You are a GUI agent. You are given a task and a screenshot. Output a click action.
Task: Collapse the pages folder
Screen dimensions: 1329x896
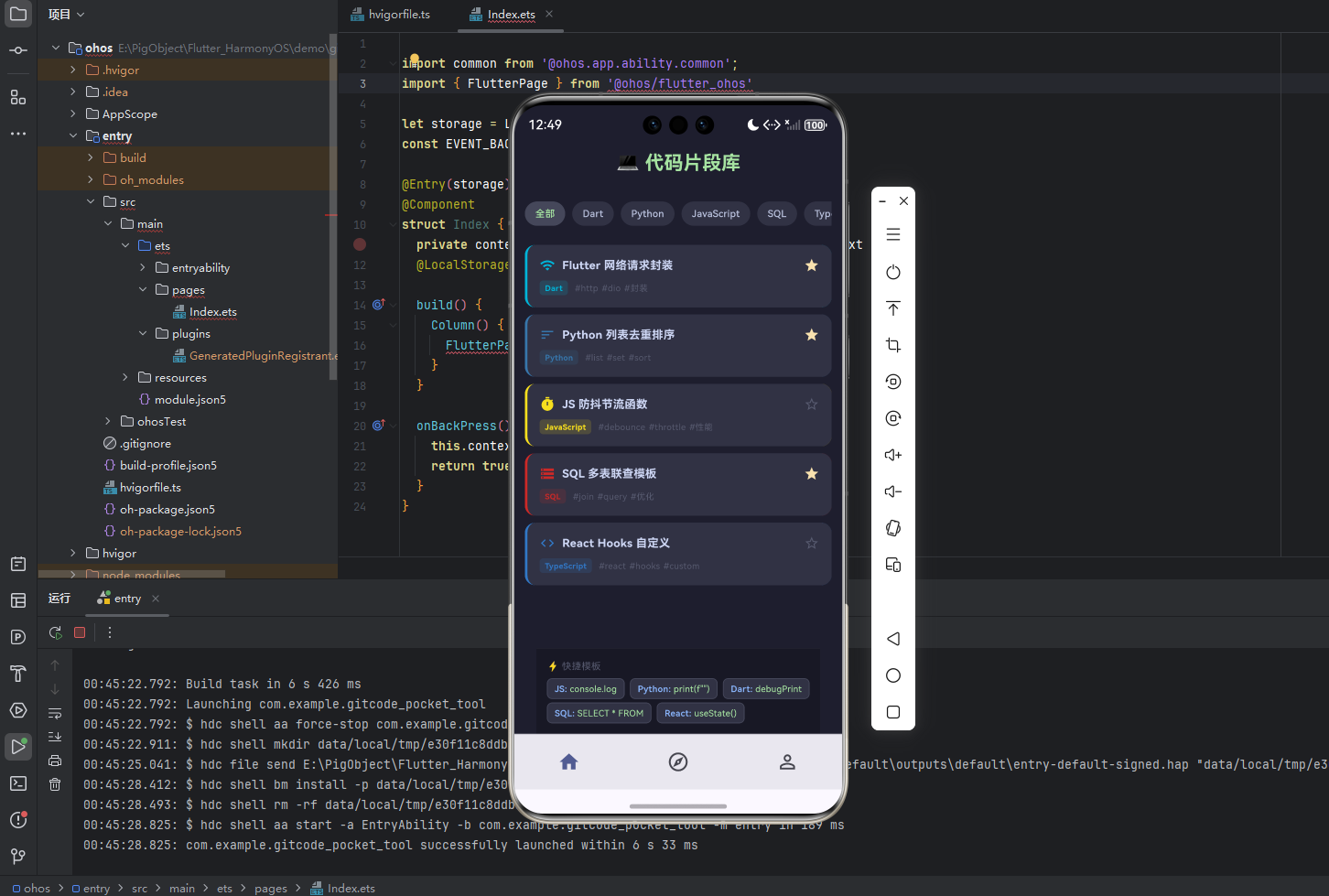tap(143, 289)
